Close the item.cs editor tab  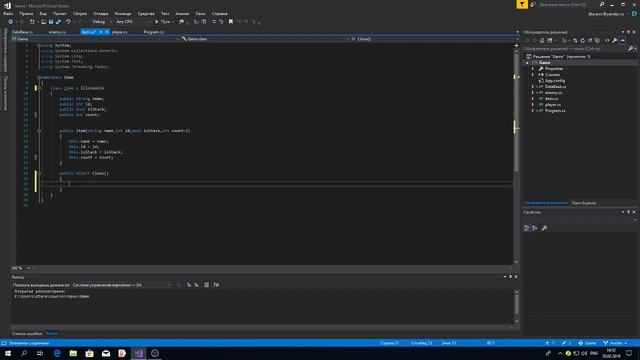(x=107, y=32)
